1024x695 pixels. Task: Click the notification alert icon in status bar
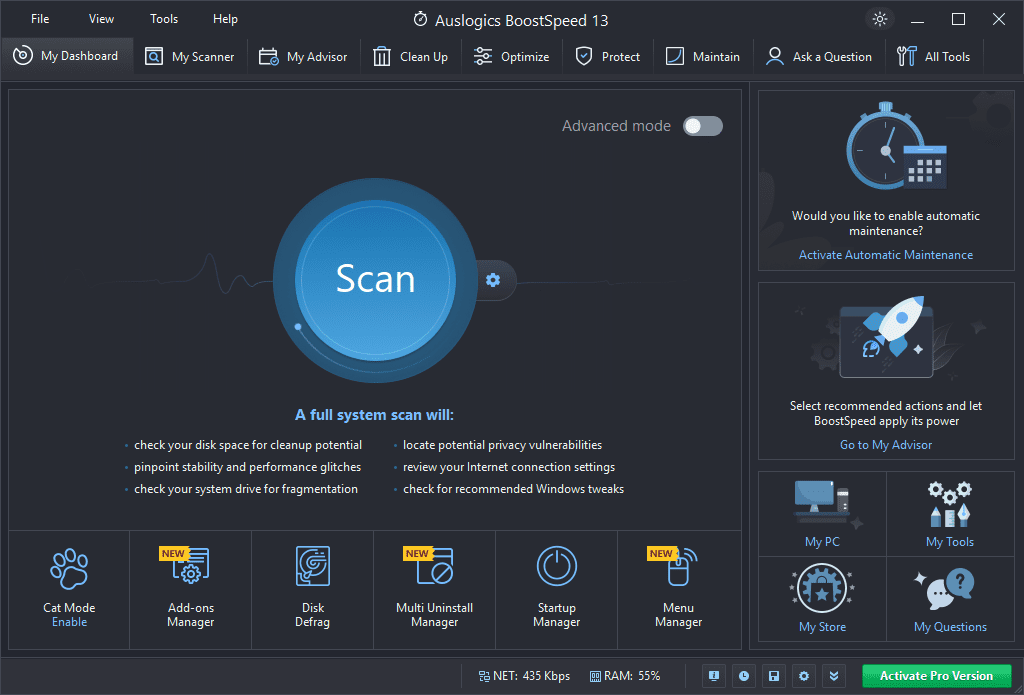[x=714, y=676]
